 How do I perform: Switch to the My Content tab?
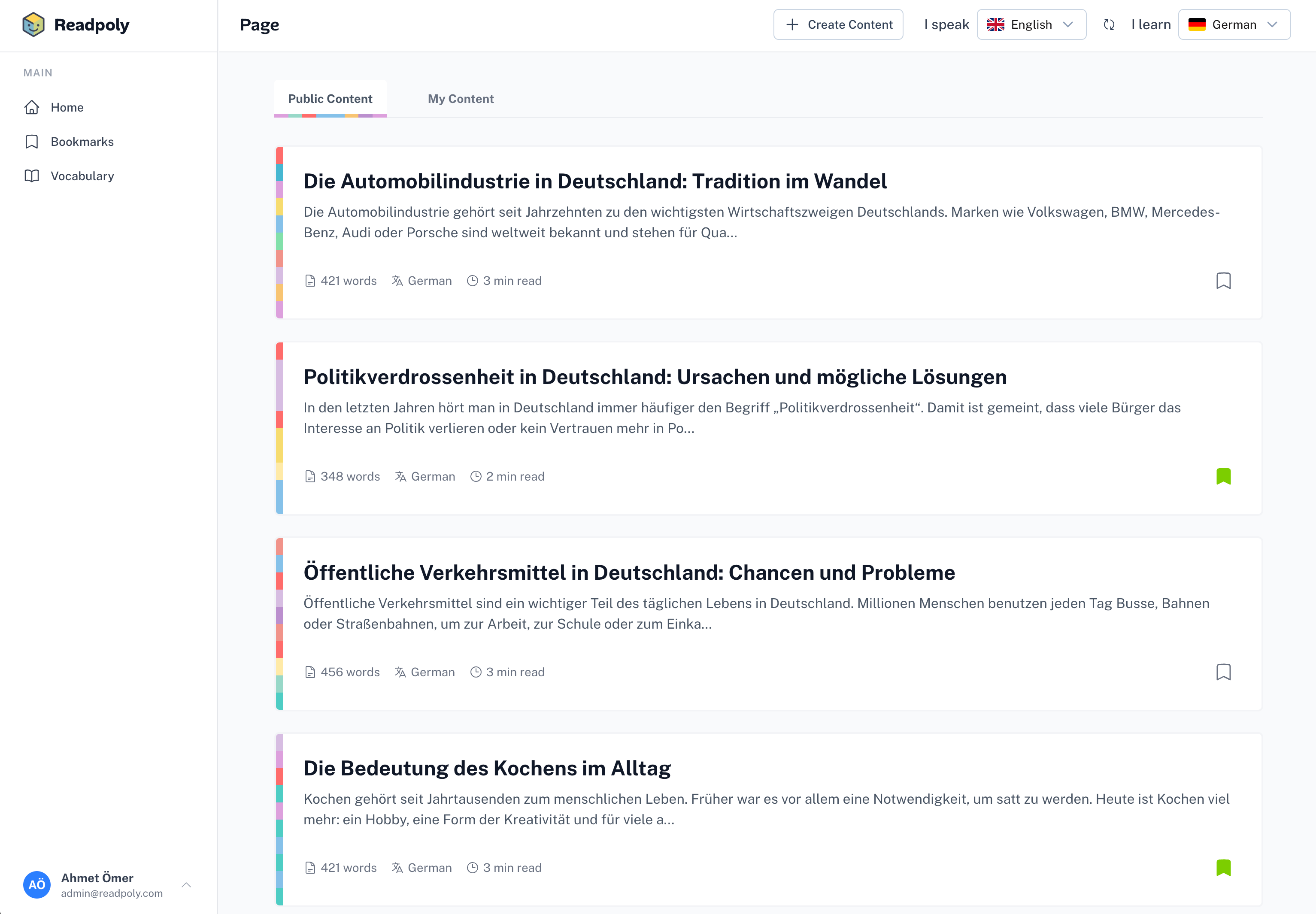point(461,99)
